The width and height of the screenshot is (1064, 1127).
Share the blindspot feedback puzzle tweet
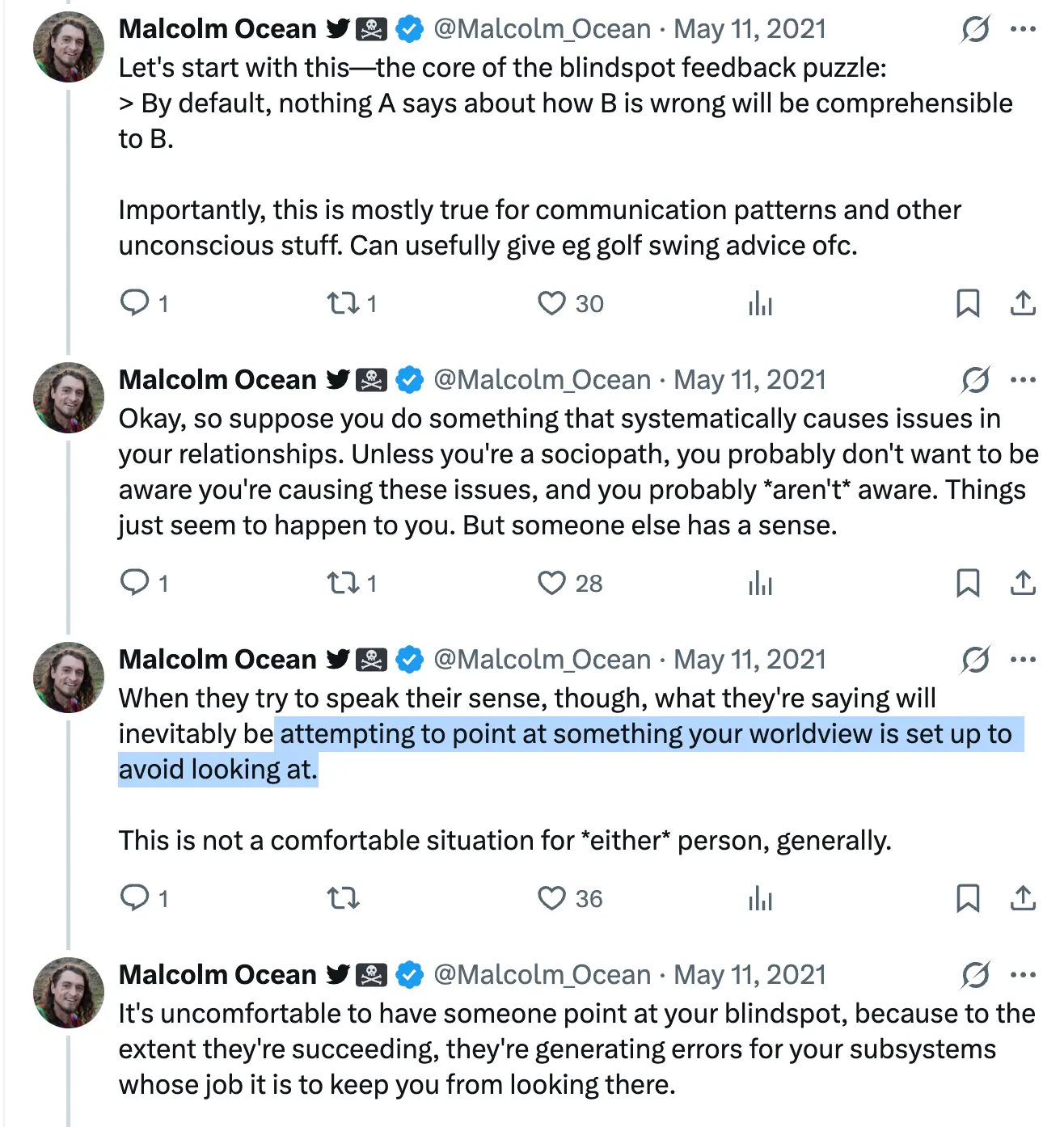tap(1023, 303)
